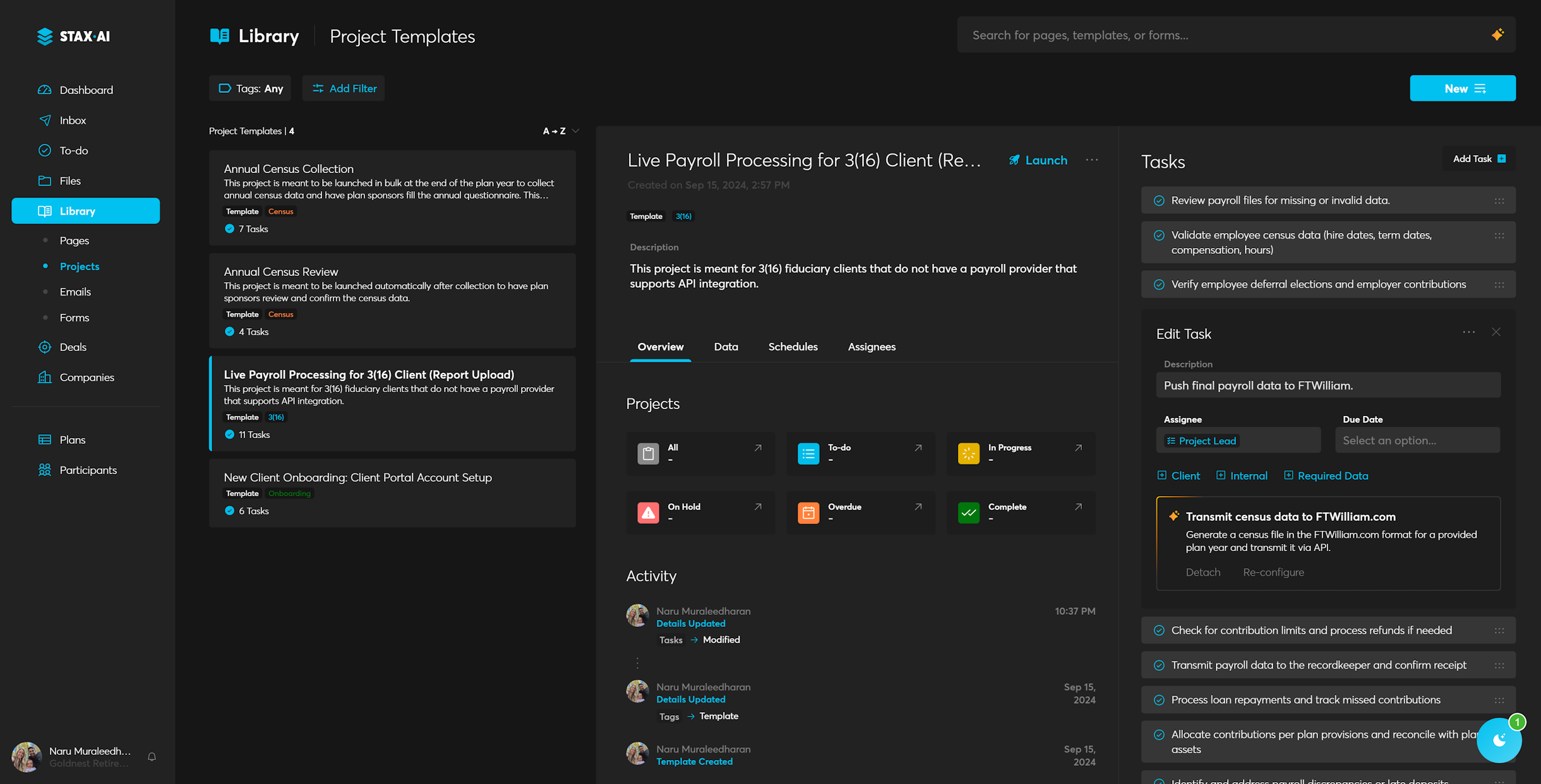1541x784 pixels.
Task: Open the Tags: Any filter dropdown
Action: pyautogui.click(x=250, y=88)
